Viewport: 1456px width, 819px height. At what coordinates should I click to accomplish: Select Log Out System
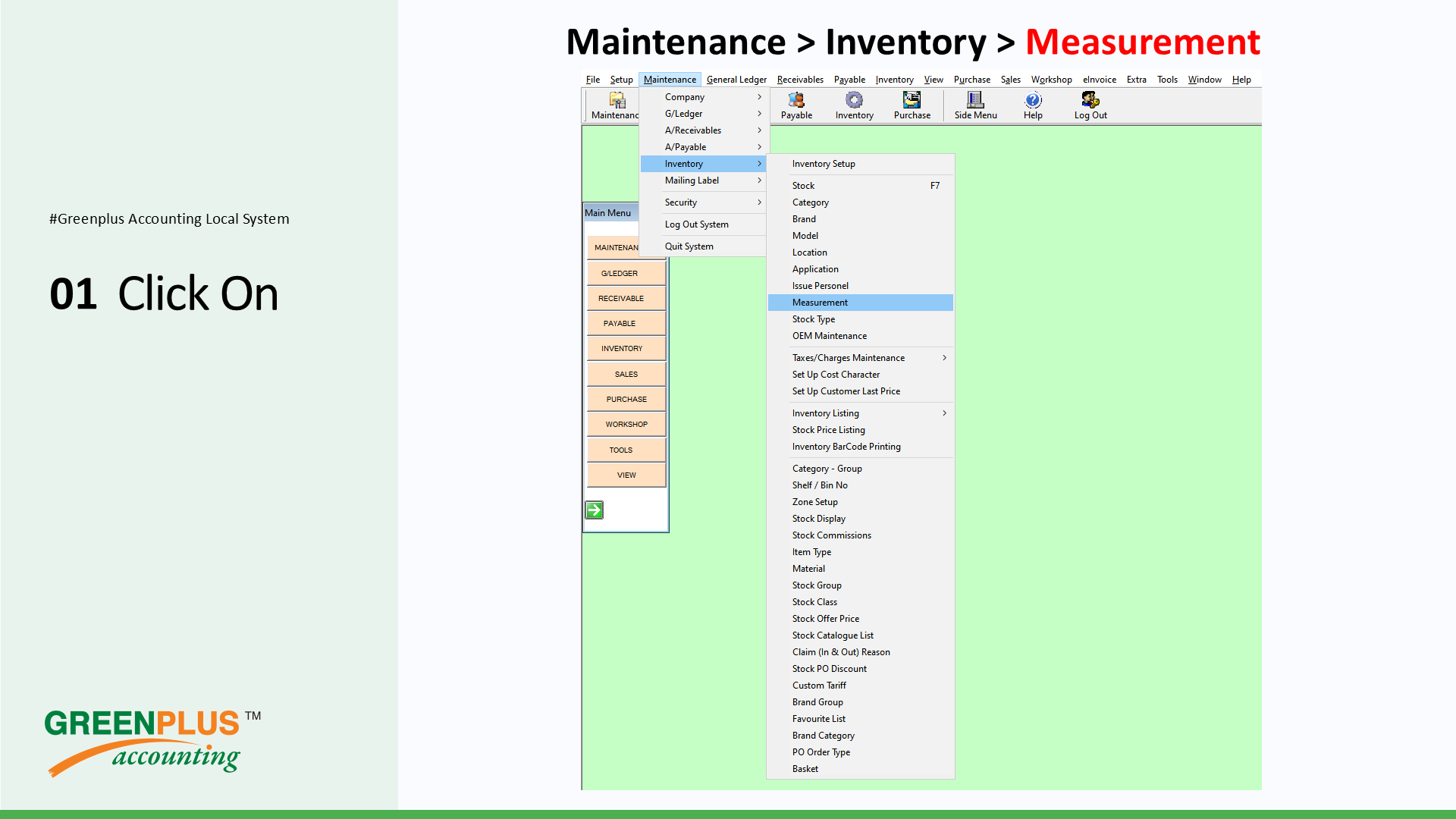pyautogui.click(x=704, y=224)
